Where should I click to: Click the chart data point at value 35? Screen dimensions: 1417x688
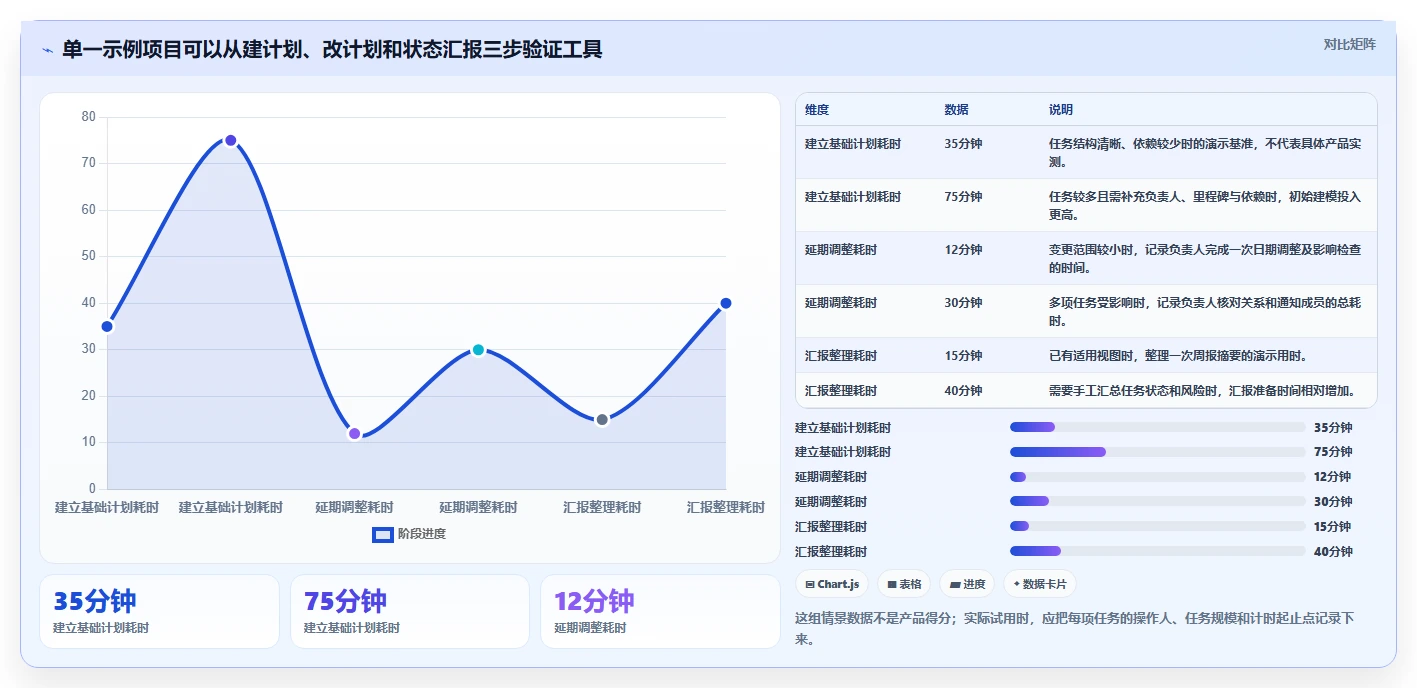pos(107,326)
